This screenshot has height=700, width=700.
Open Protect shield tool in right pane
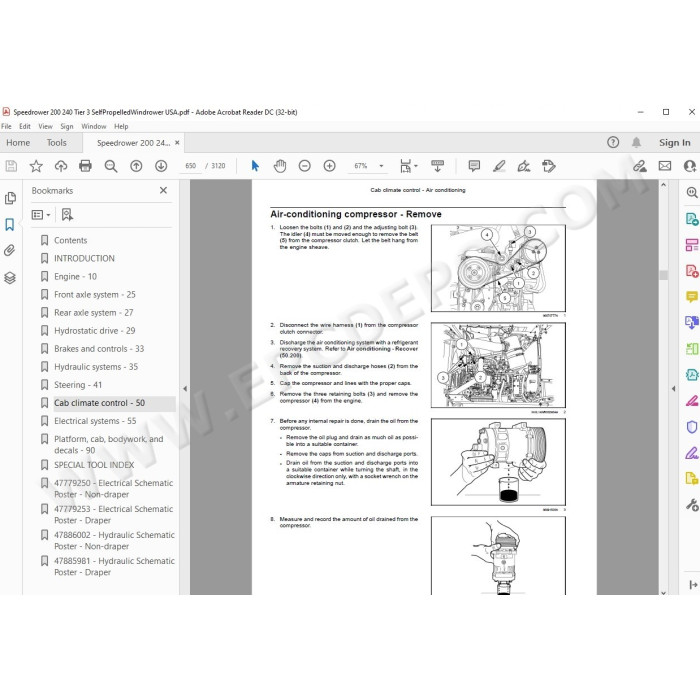(x=692, y=427)
